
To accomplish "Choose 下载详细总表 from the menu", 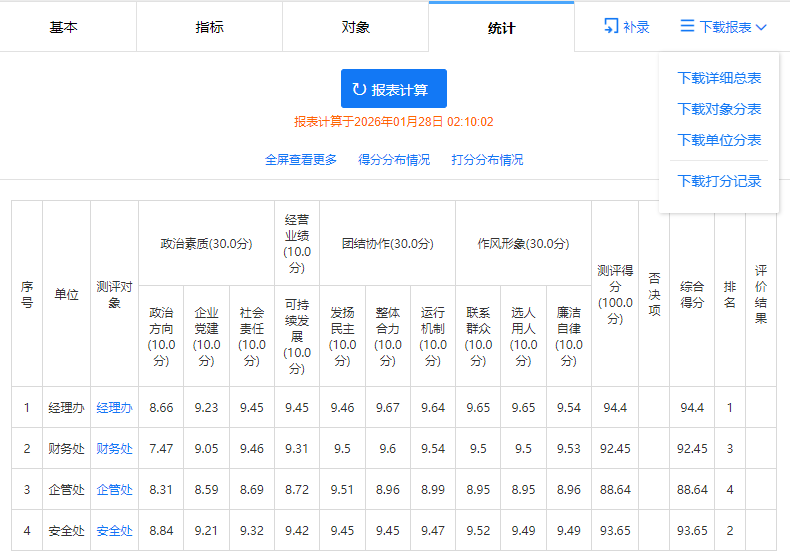I will click(x=719, y=78).
